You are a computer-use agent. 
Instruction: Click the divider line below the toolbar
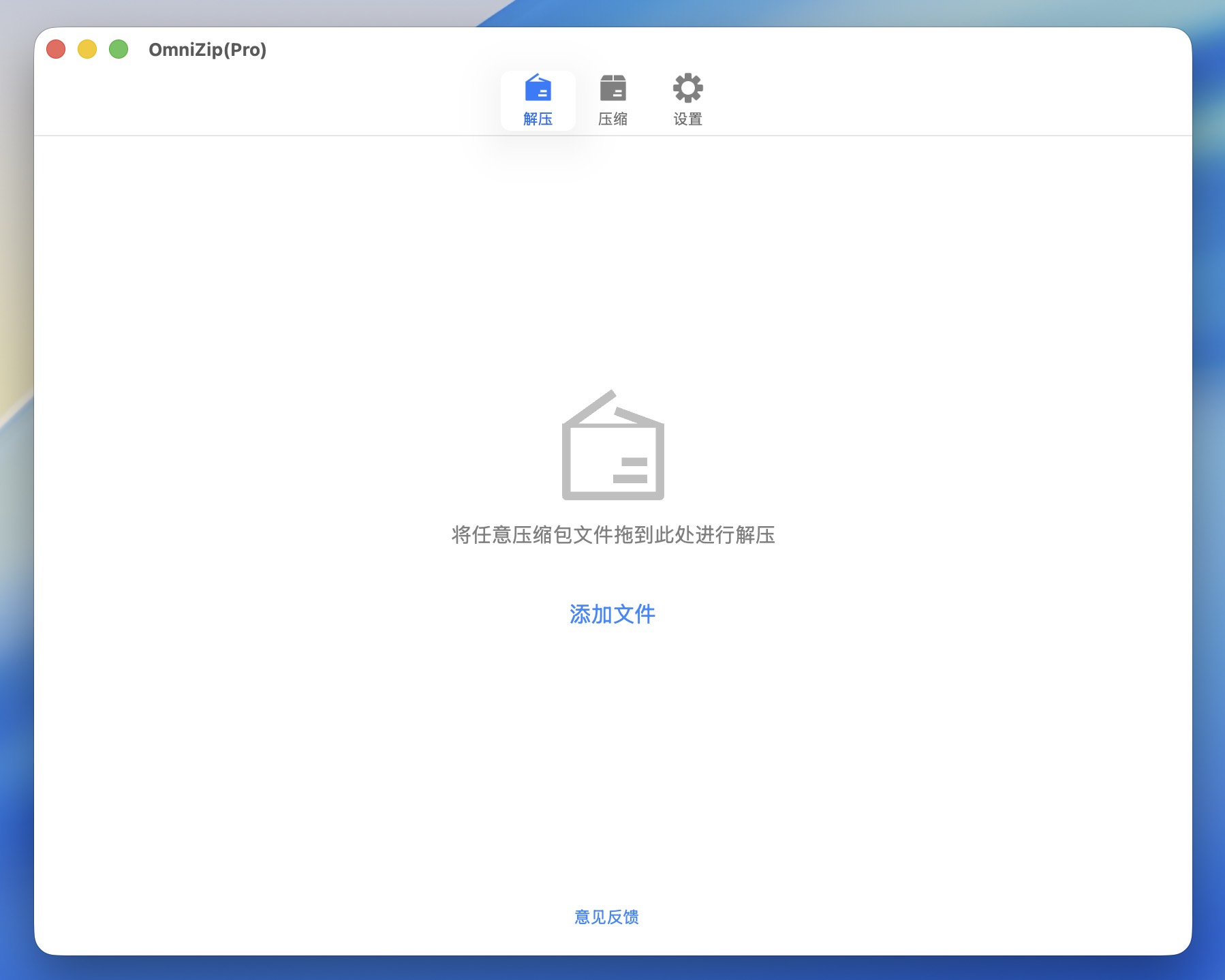273,136
